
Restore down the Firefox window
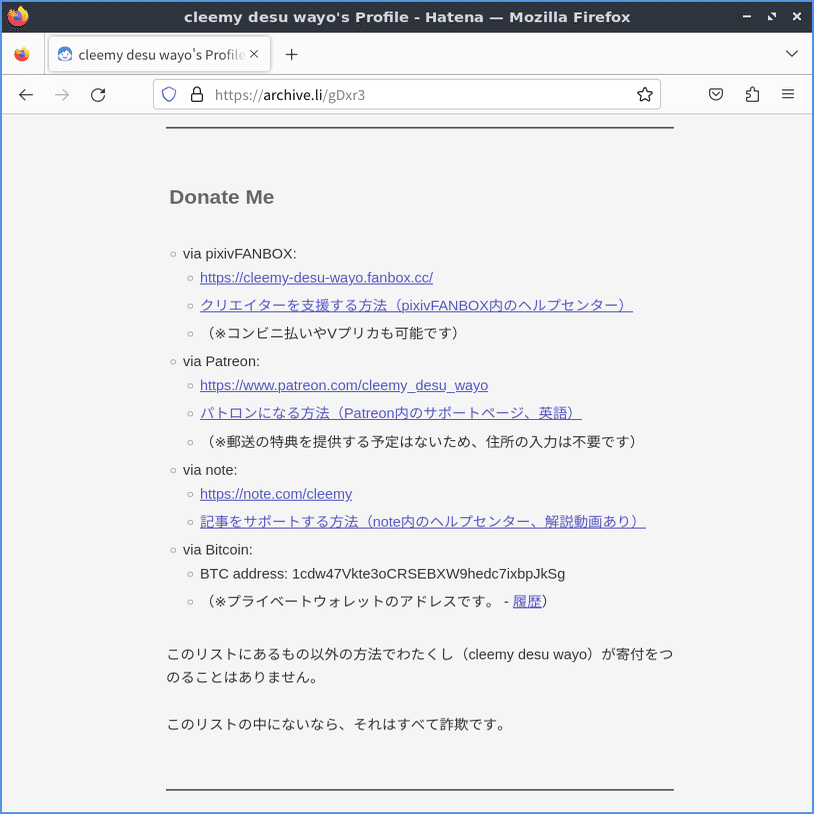(x=772, y=17)
